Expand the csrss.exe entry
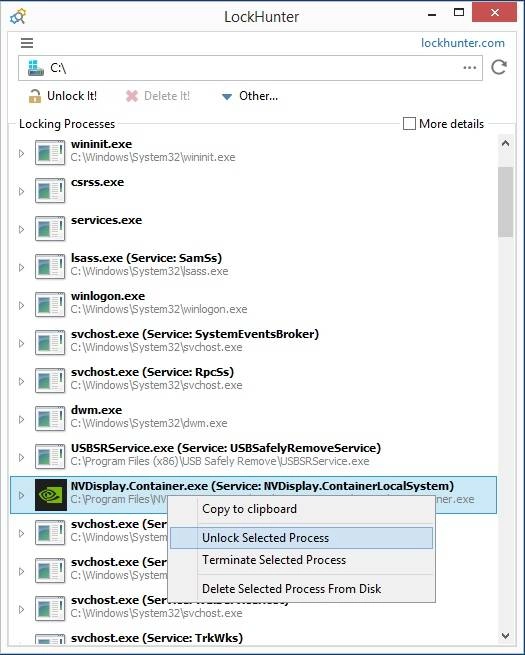Screen dimensions: 525x655 (x=21, y=192)
